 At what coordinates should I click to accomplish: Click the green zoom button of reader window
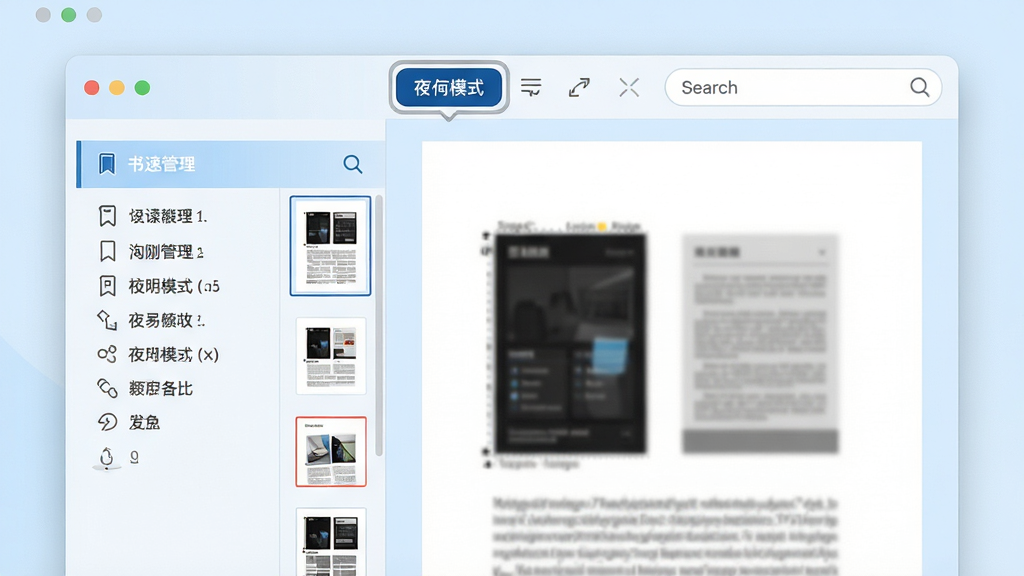(142, 88)
